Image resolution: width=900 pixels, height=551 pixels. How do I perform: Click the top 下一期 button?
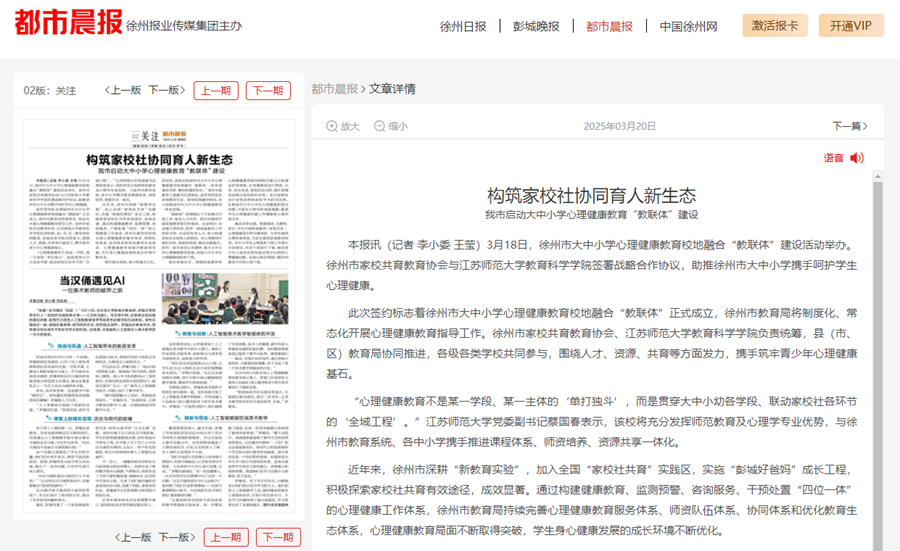coord(268,91)
